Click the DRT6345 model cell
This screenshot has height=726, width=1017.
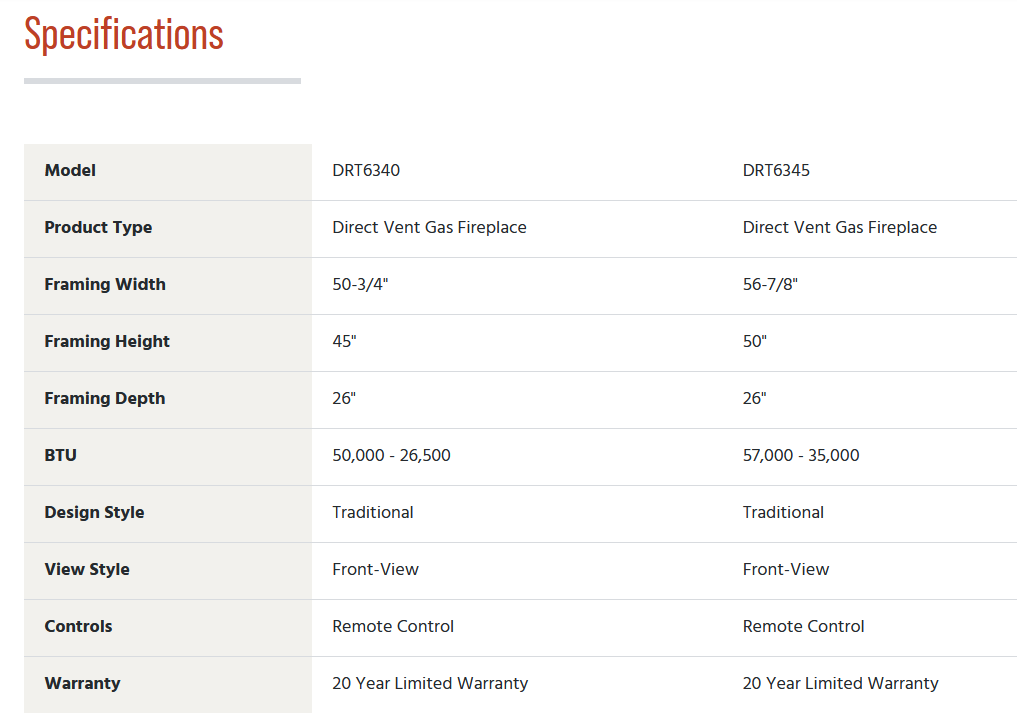[x=776, y=171]
